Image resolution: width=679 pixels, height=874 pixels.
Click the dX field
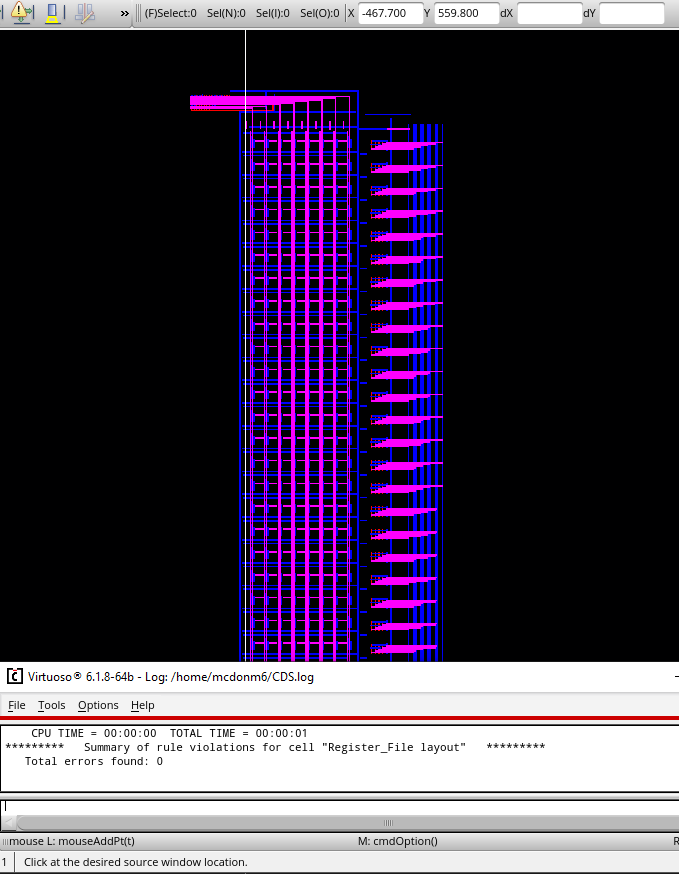[550, 13]
